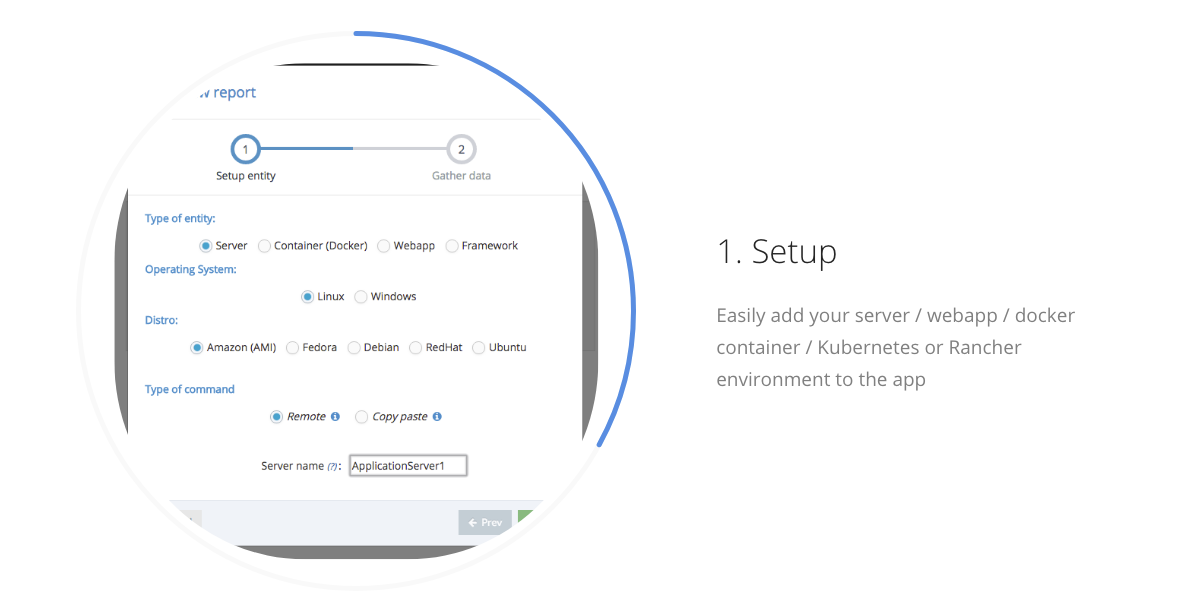
Task: Click the ApplicationServer1 name field
Action: pos(407,465)
